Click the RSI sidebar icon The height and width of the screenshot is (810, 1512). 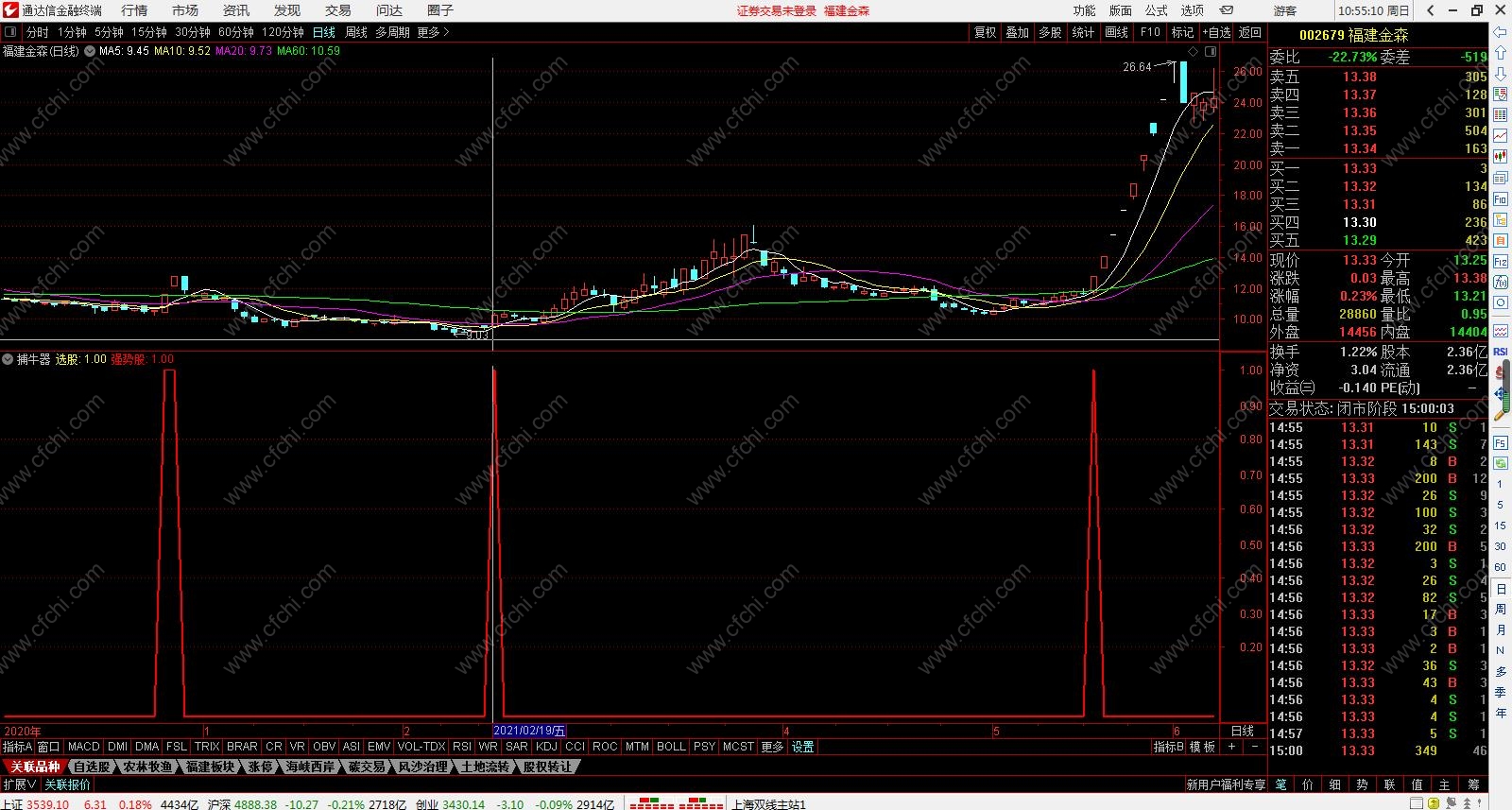click(x=1500, y=352)
